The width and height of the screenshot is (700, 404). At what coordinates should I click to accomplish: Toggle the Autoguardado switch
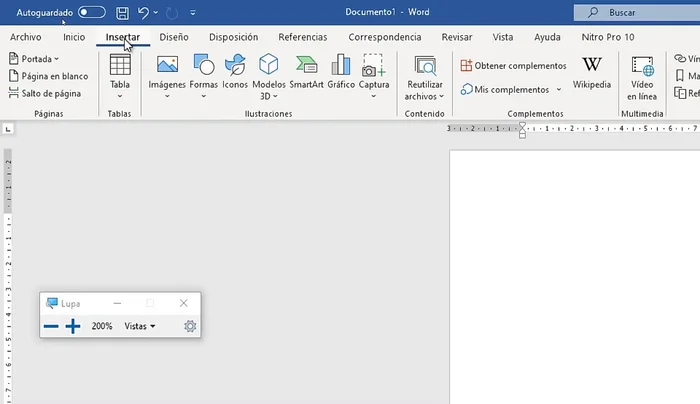tap(92, 13)
